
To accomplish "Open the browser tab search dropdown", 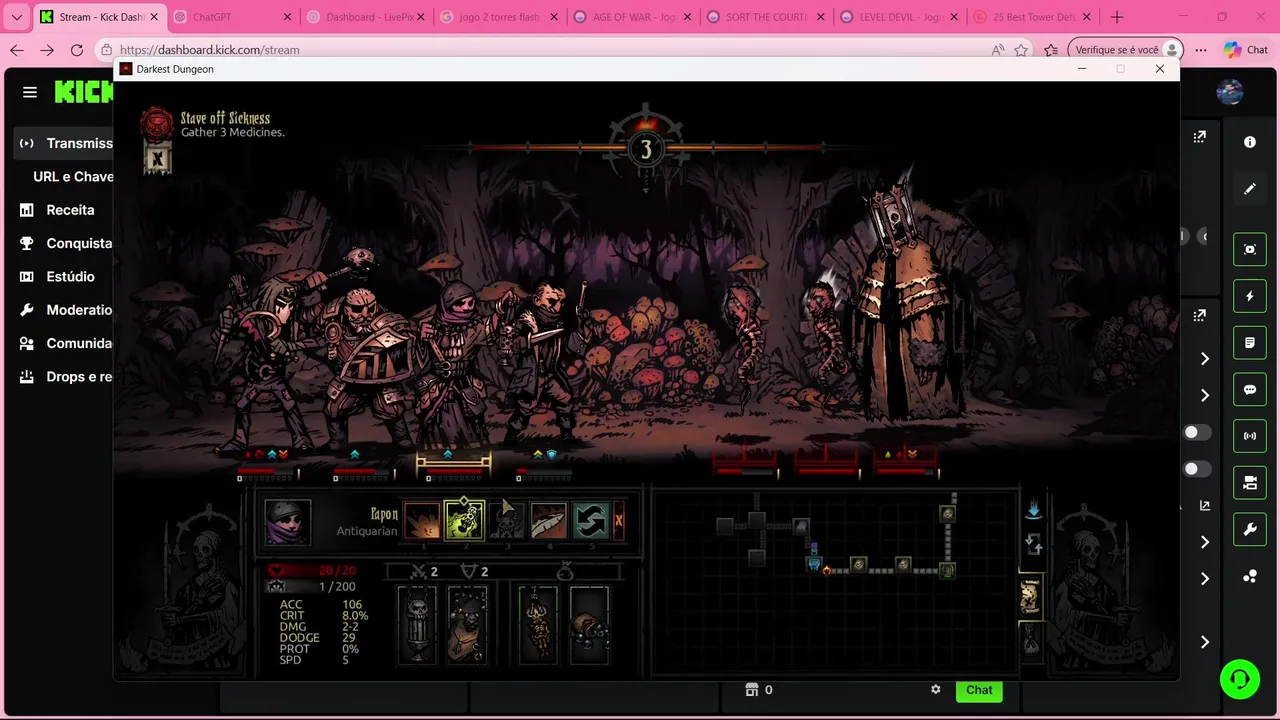I will [x=17, y=17].
